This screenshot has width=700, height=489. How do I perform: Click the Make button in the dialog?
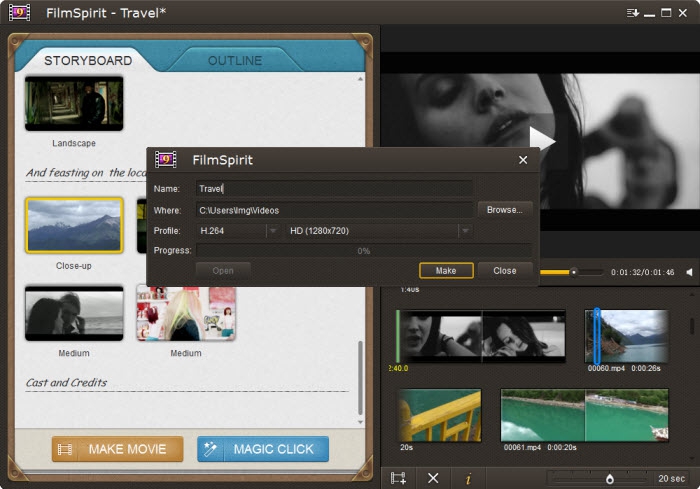click(446, 271)
